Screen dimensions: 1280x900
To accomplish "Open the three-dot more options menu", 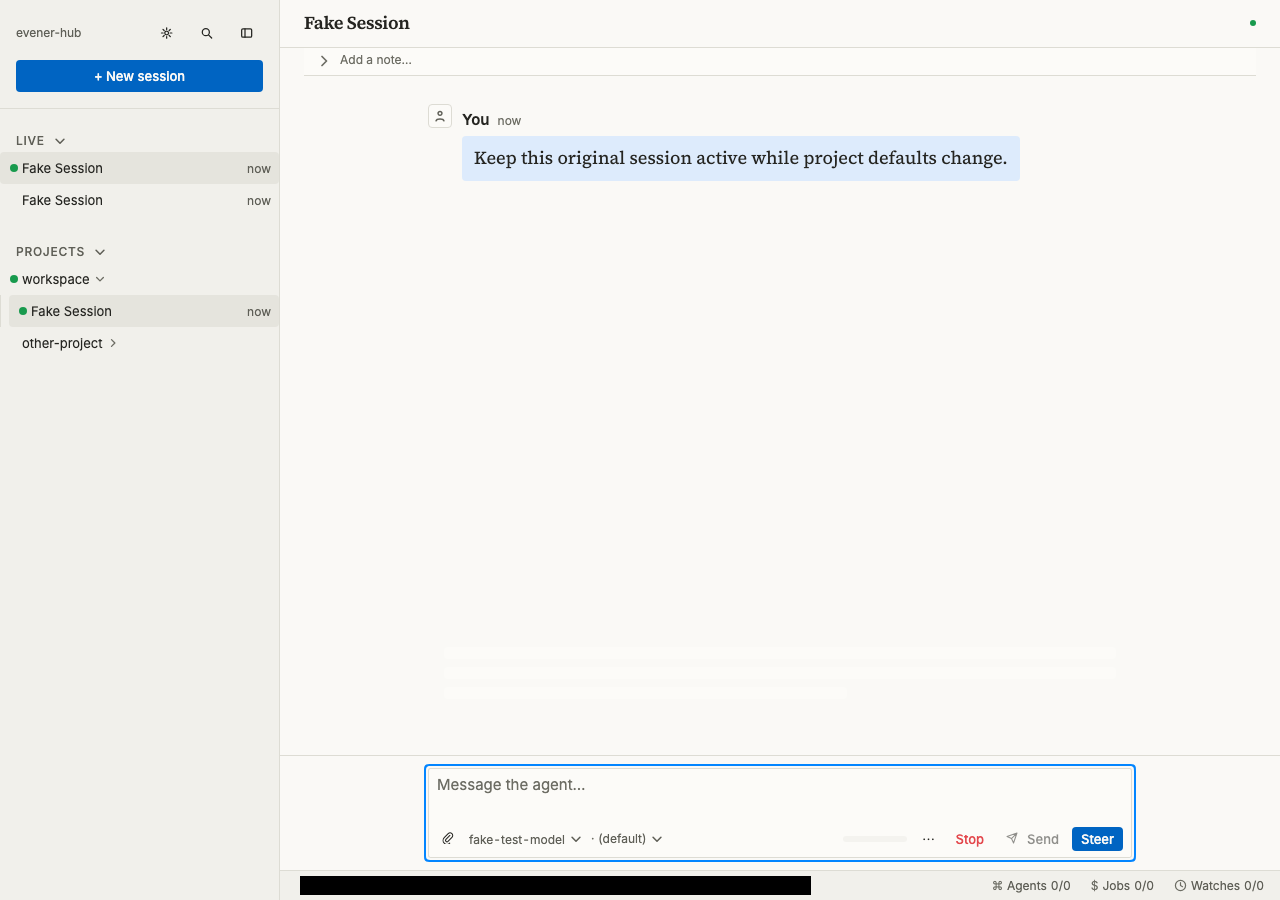I will 929,839.
